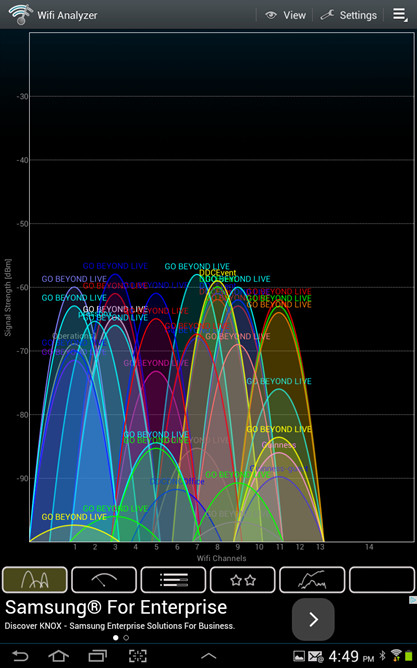Select the gray Operations network label
The height and width of the screenshot is (669, 418).
[73, 336]
